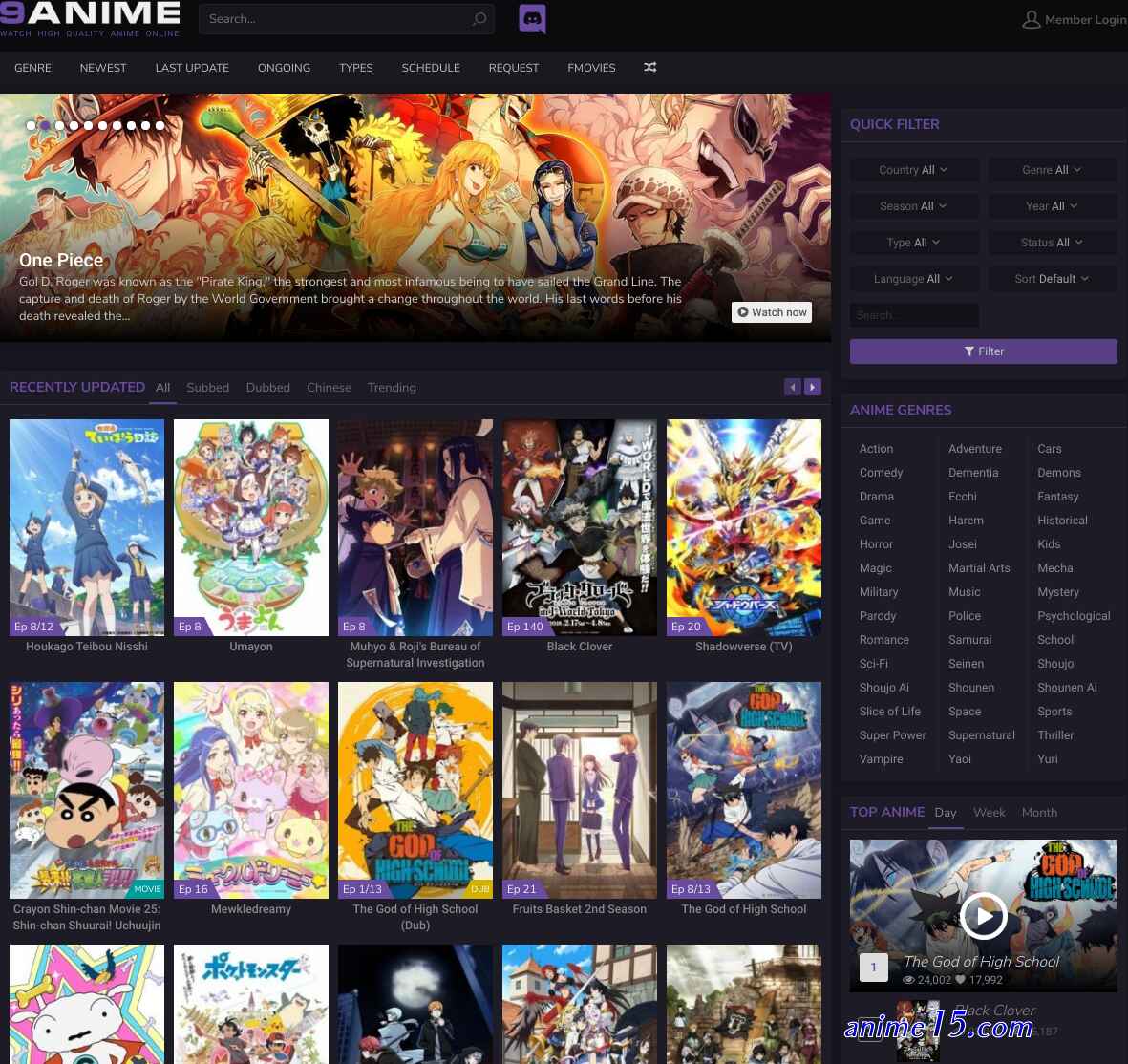Open the ONGOING menu item
The height and width of the screenshot is (1064, 1128).
285,68
